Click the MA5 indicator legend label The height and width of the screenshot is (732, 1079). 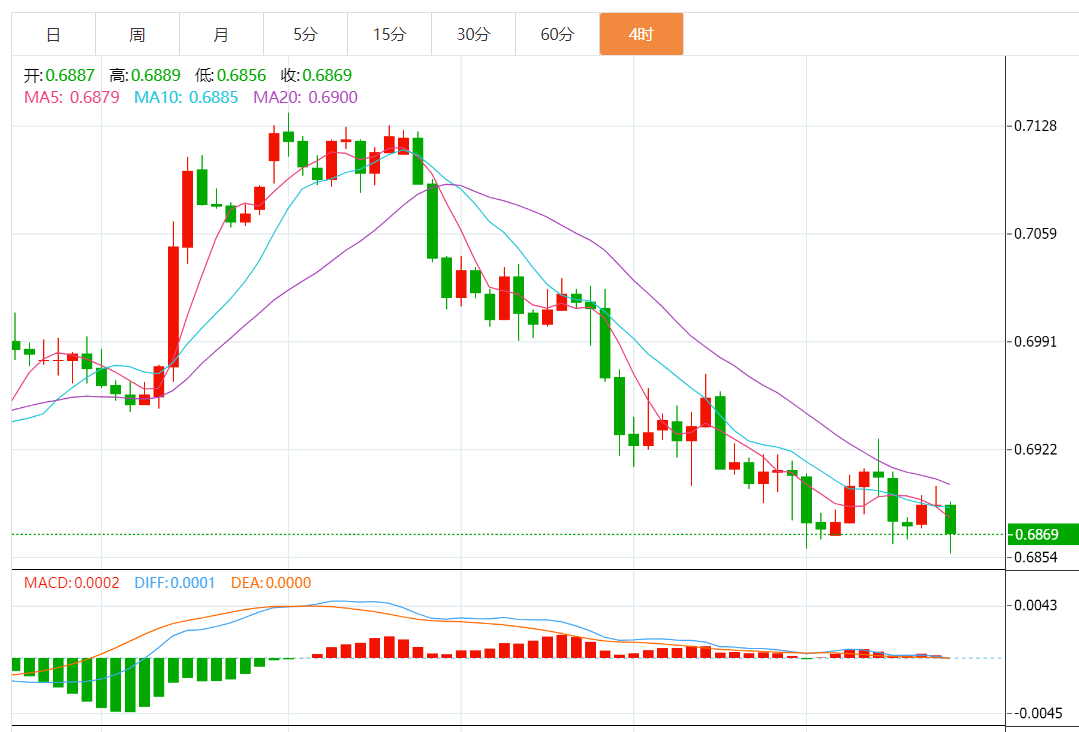(72, 97)
